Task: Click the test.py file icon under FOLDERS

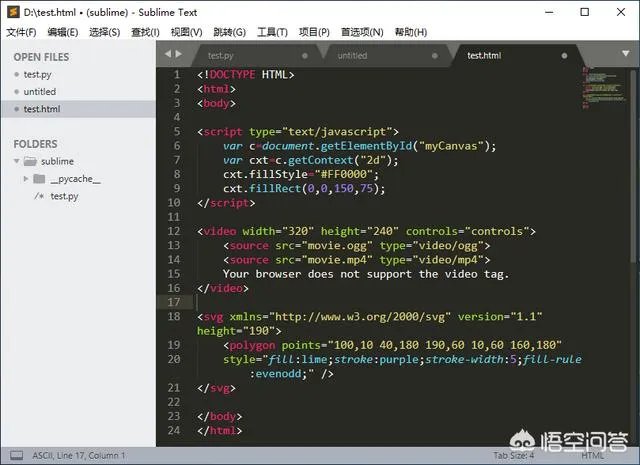Action: tap(40, 196)
